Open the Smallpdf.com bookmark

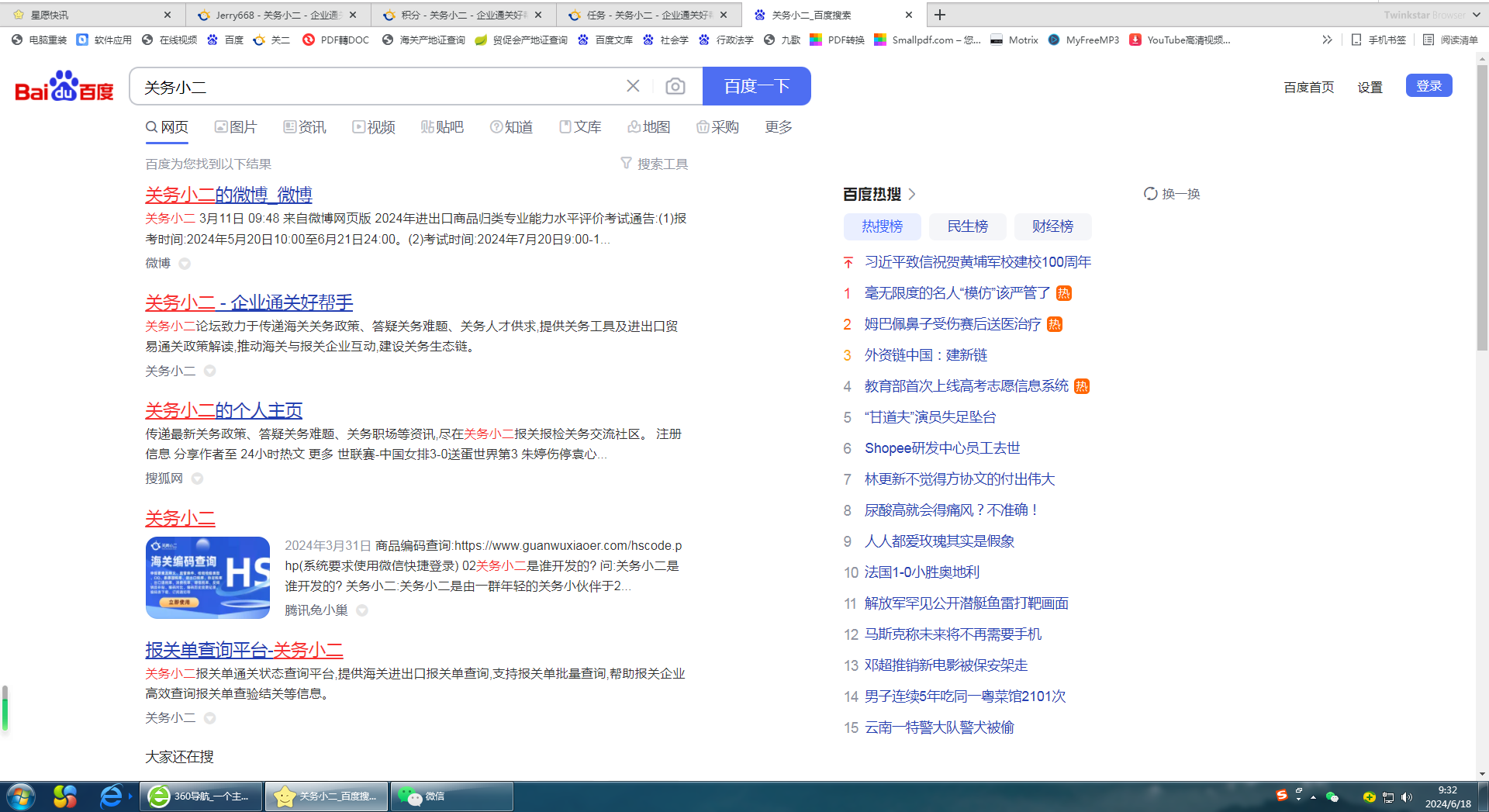pyautogui.click(x=928, y=40)
